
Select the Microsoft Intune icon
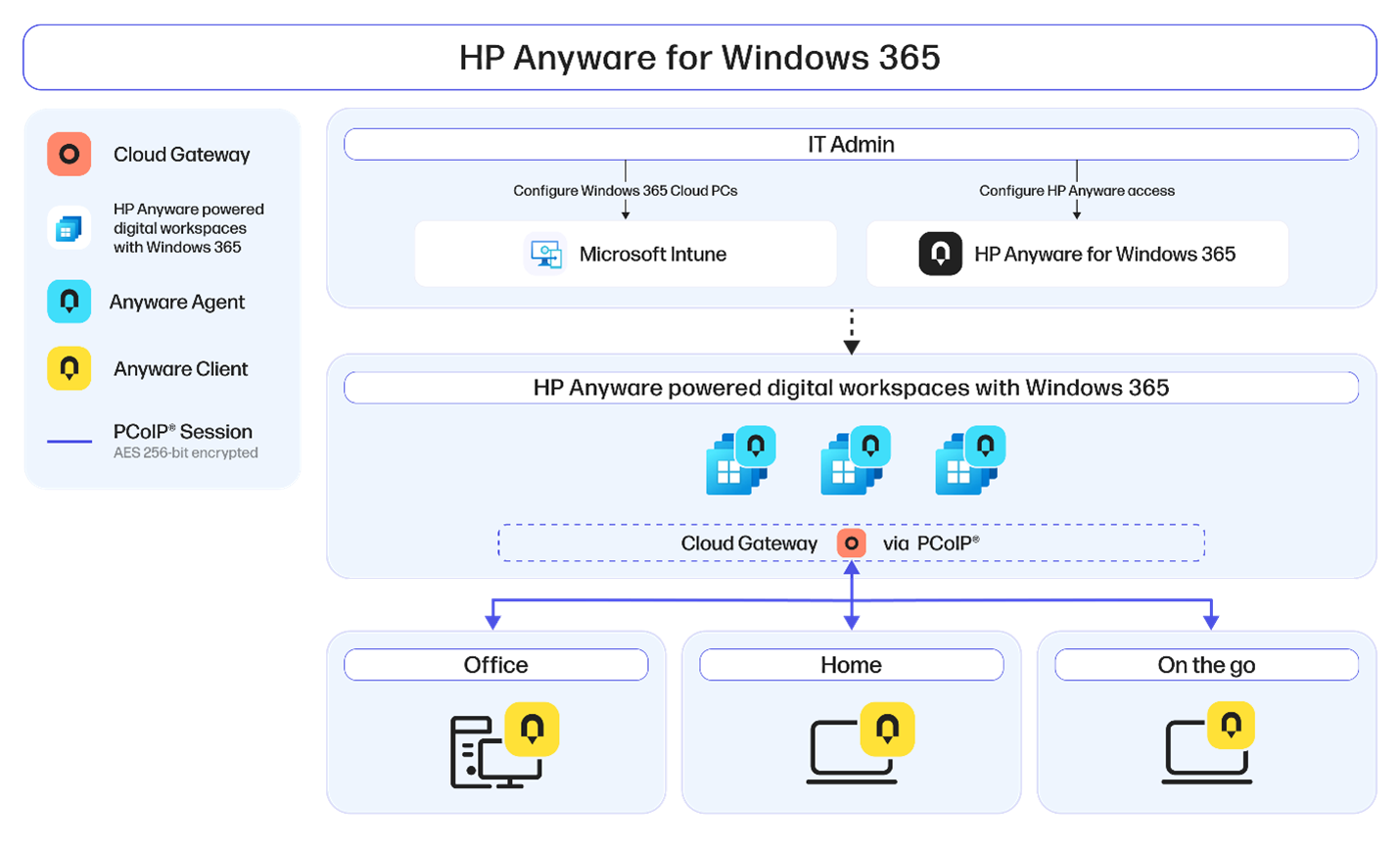546,255
